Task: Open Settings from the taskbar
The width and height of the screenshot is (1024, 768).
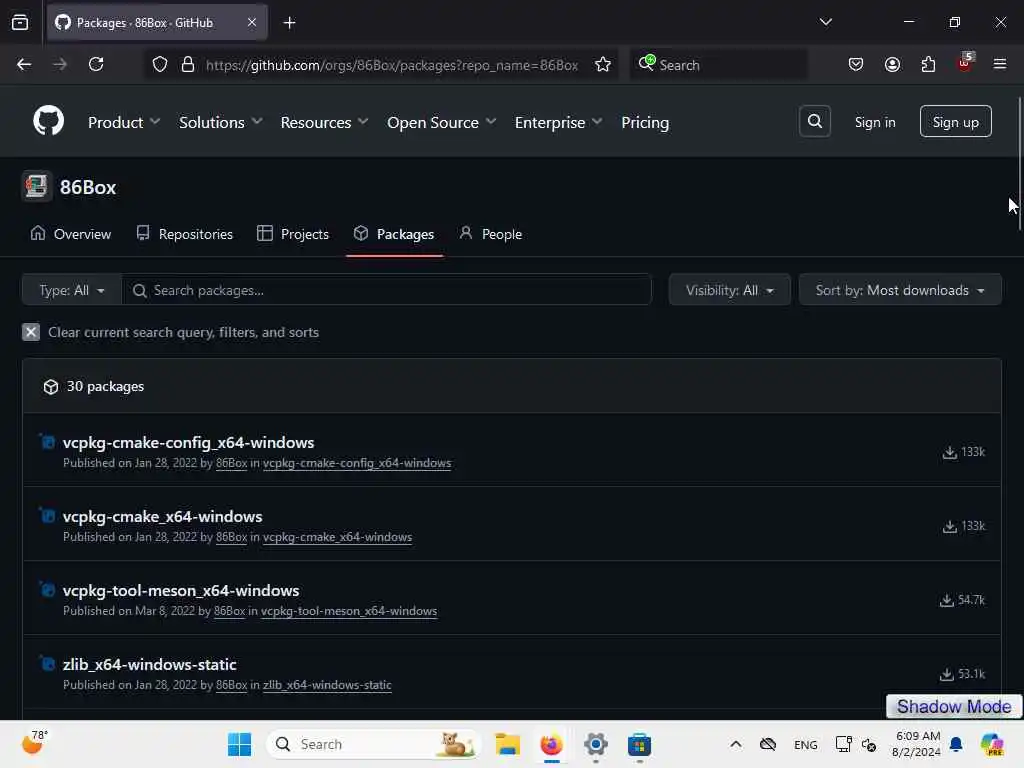Action: coord(596,744)
